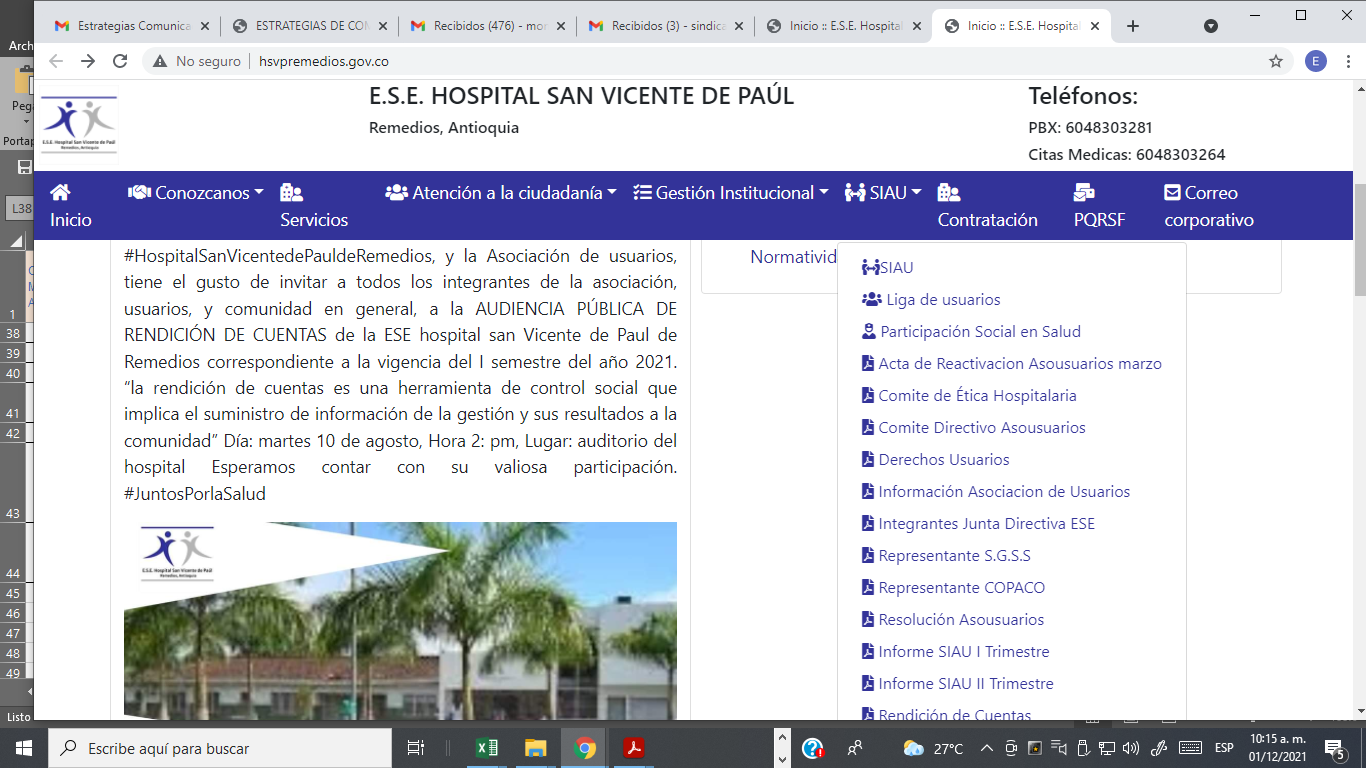1366x768 pixels.
Task: Click the hospital logo in the header
Action: pyautogui.click(x=79, y=125)
